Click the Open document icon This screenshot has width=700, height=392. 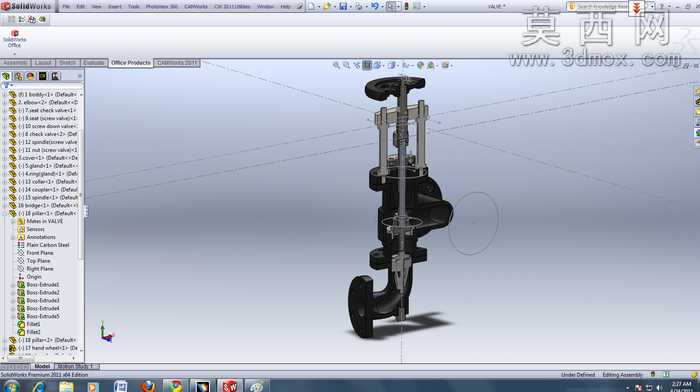(x=328, y=6)
